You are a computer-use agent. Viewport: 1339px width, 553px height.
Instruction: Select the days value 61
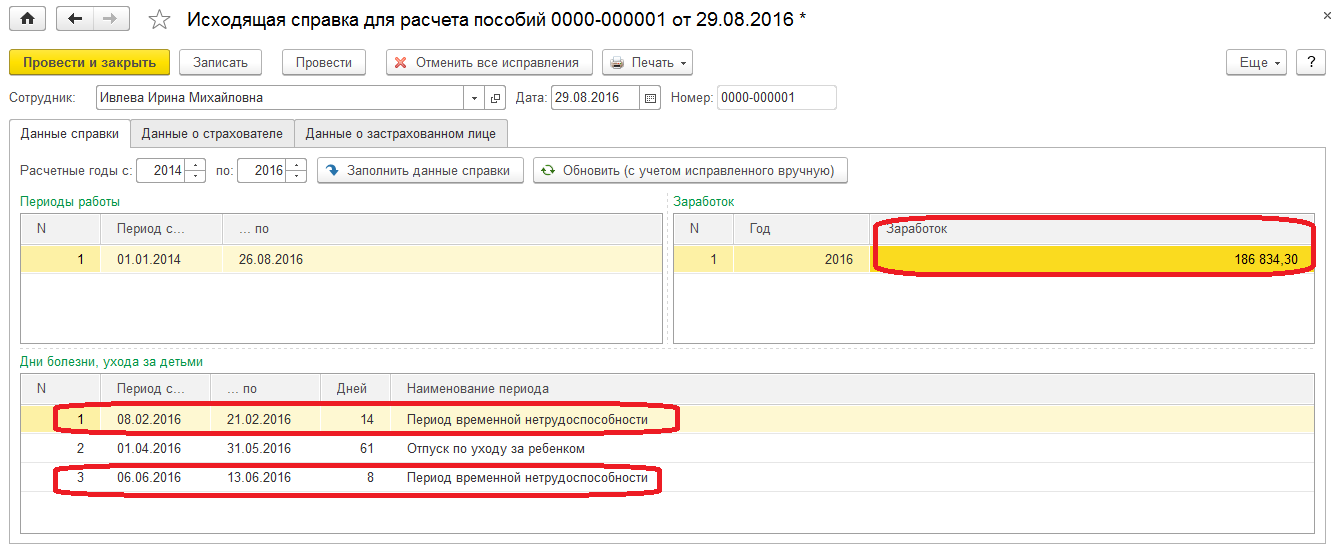pyautogui.click(x=355, y=448)
